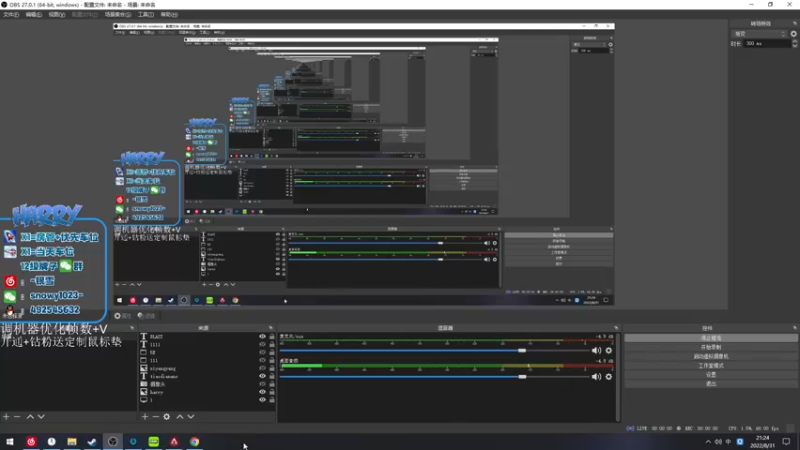Add a new scene with the plus icon
The height and width of the screenshot is (450, 800).
[x=6, y=417]
